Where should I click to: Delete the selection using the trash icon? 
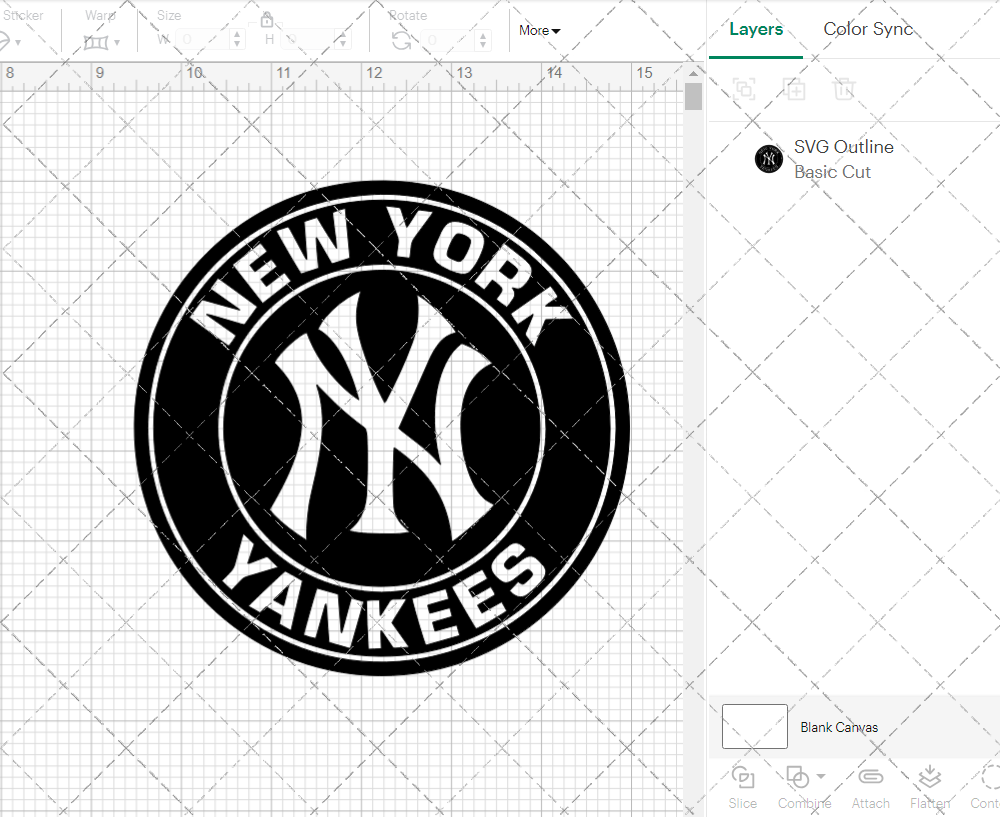tap(845, 89)
